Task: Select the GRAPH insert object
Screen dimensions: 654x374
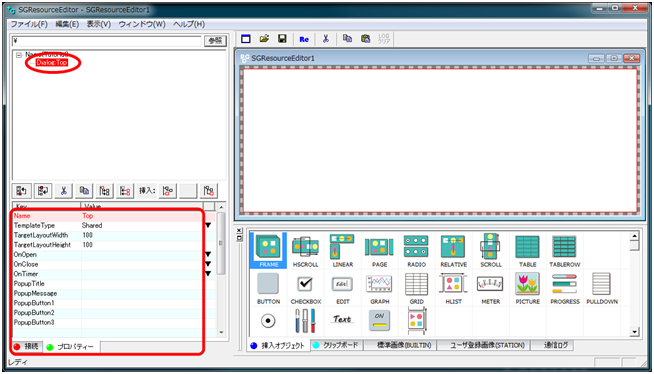Action: point(379,288)
